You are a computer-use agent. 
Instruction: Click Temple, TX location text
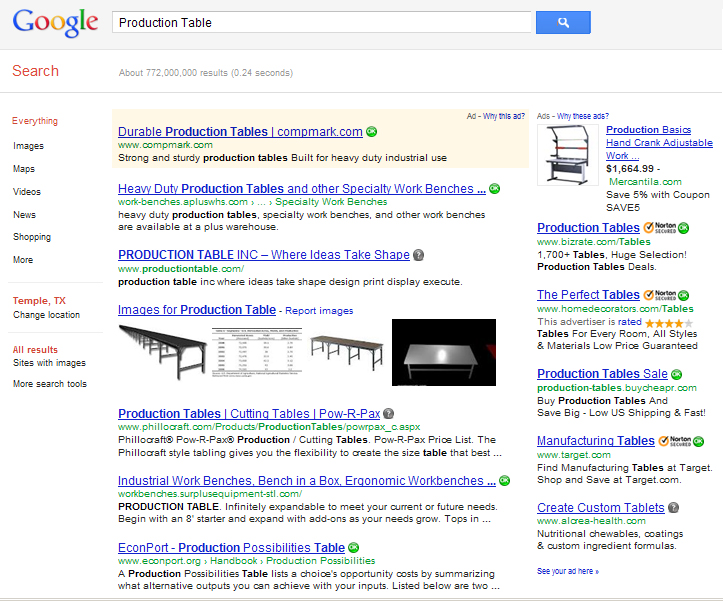(39, 301)
